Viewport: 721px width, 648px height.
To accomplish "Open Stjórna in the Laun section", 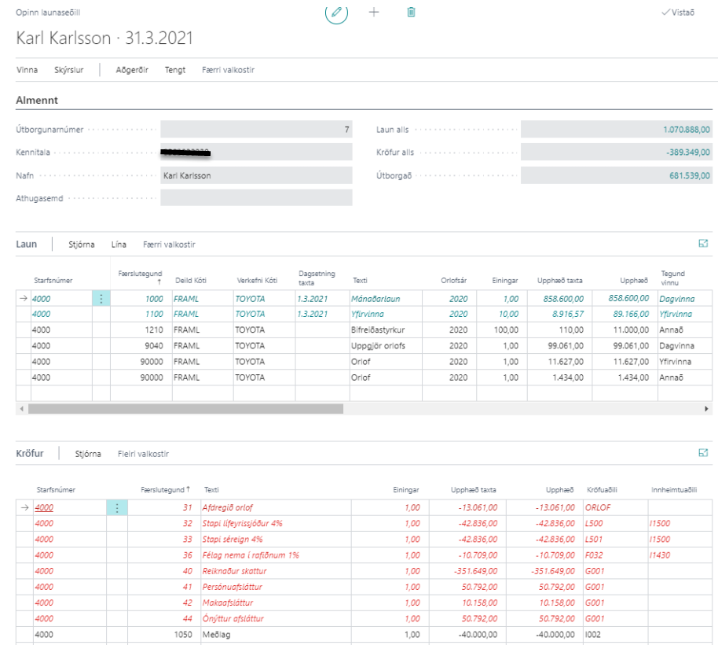I will (x=84, y=244).
